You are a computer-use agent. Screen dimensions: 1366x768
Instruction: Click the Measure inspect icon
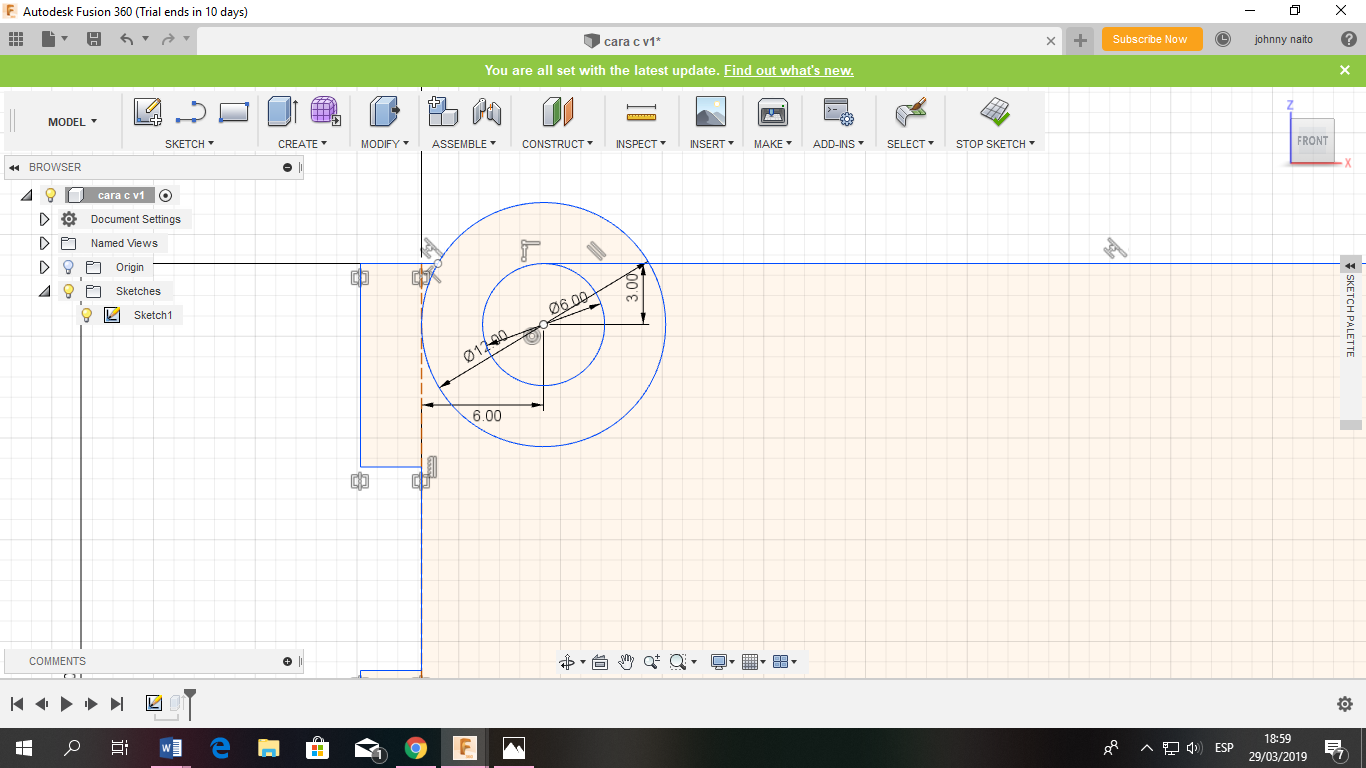tap(640, 111)
